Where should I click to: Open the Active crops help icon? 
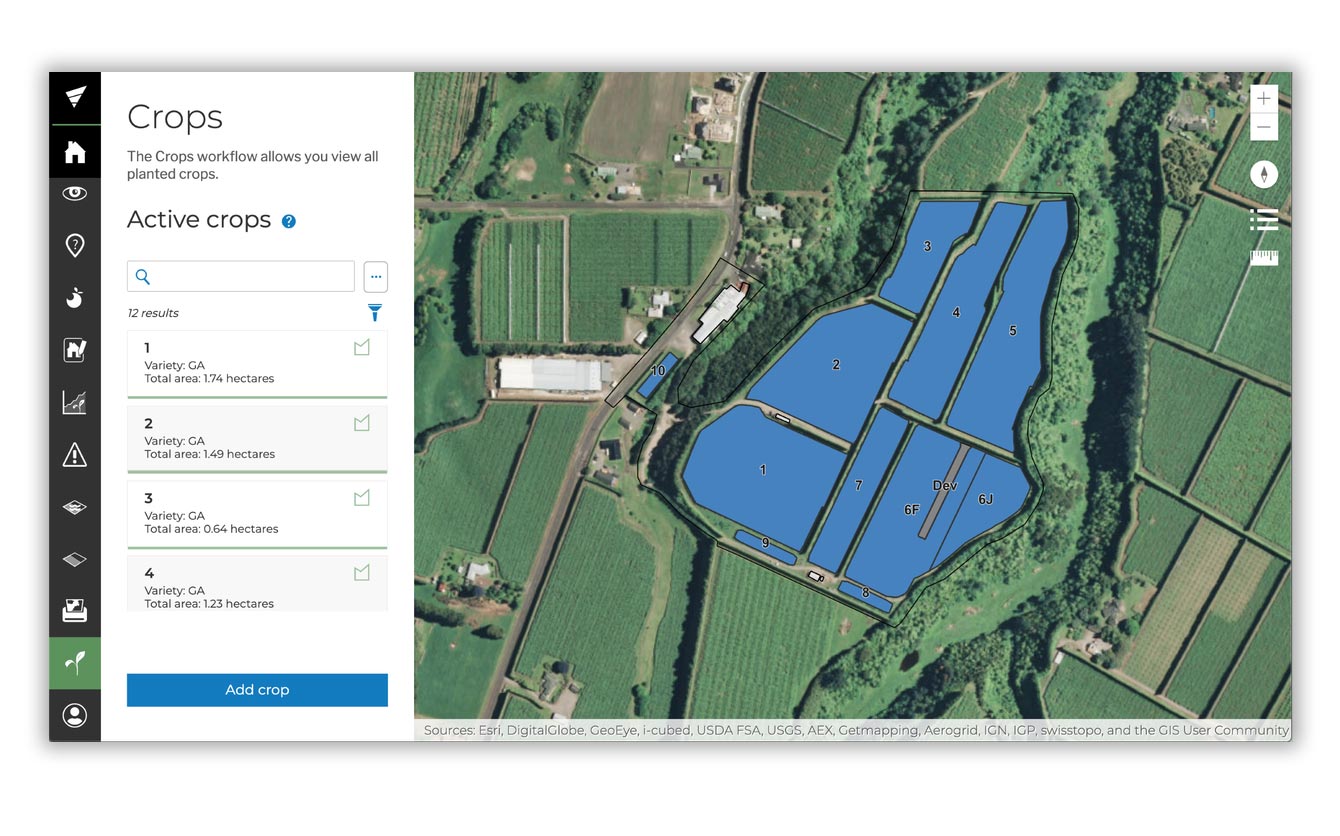[289, 221]
